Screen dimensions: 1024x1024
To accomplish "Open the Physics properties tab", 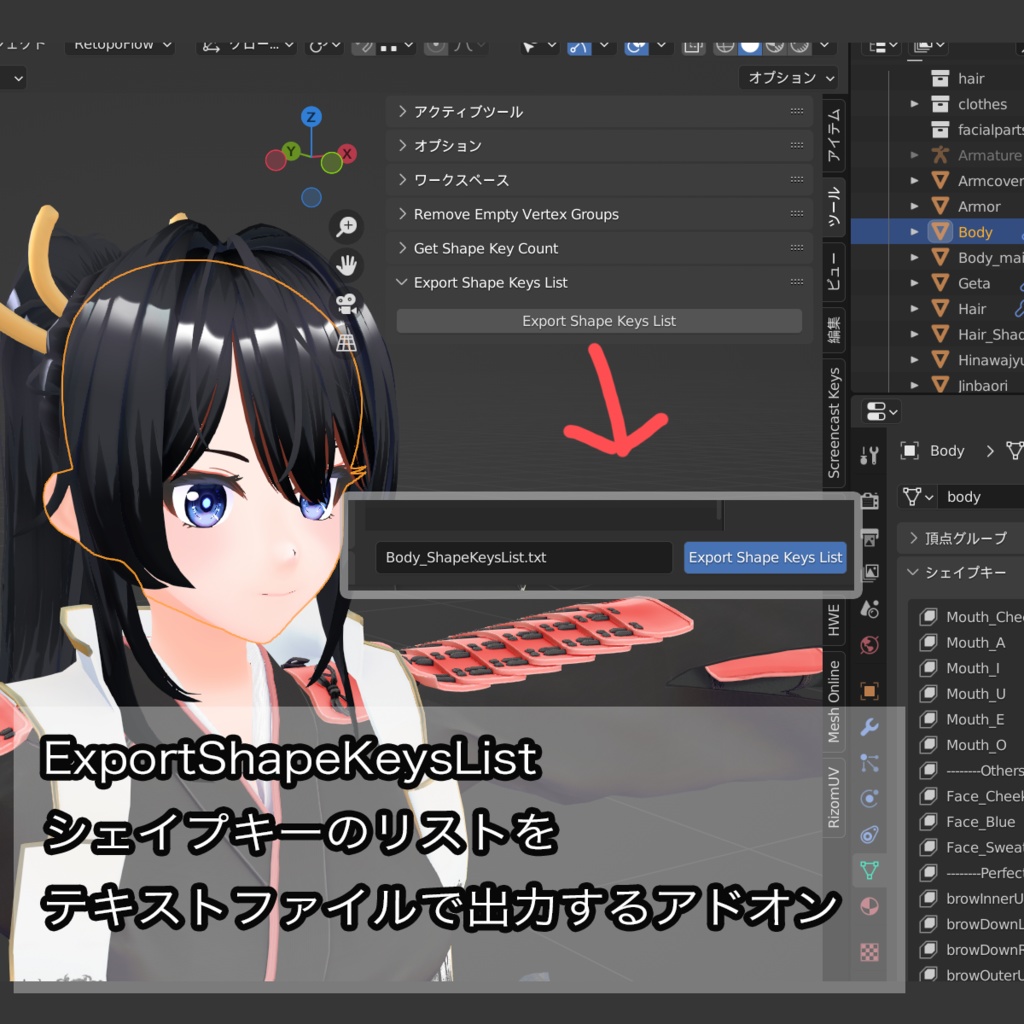I will pos(869,798).
